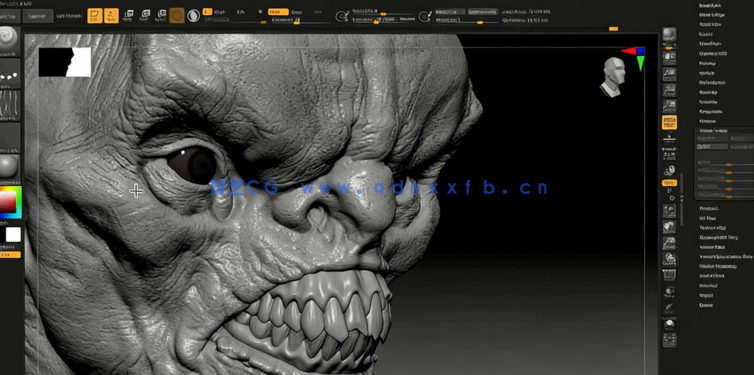This screenshot has height=375, width=754.
Task: Select the white secondary color swatch
Action: [x=13, y=235]
